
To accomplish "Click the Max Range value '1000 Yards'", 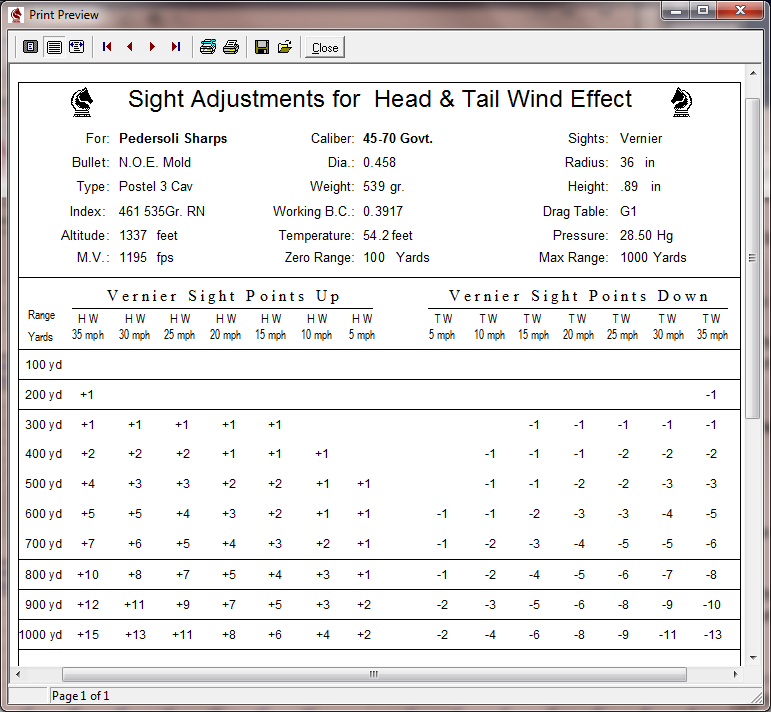I will (653, 258).
